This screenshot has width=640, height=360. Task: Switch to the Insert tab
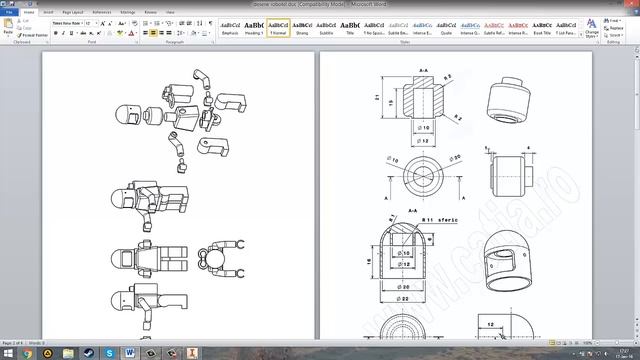(48, 12)
